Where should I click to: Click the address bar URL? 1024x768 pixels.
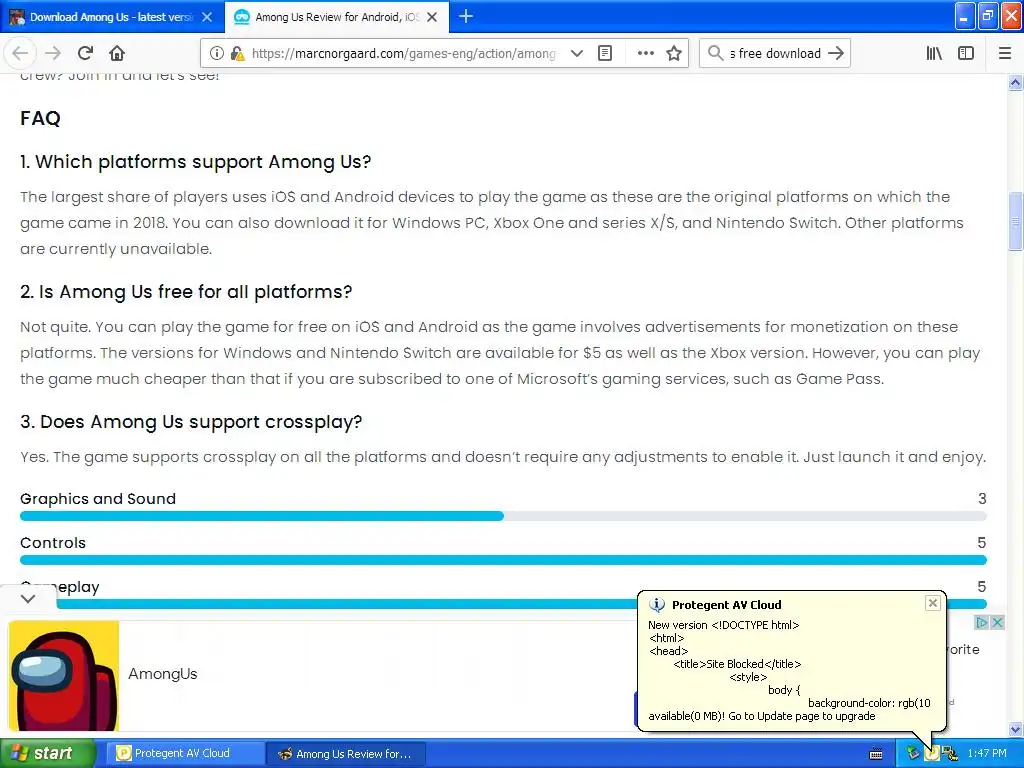pyautogui.click(x=404, y=54)
